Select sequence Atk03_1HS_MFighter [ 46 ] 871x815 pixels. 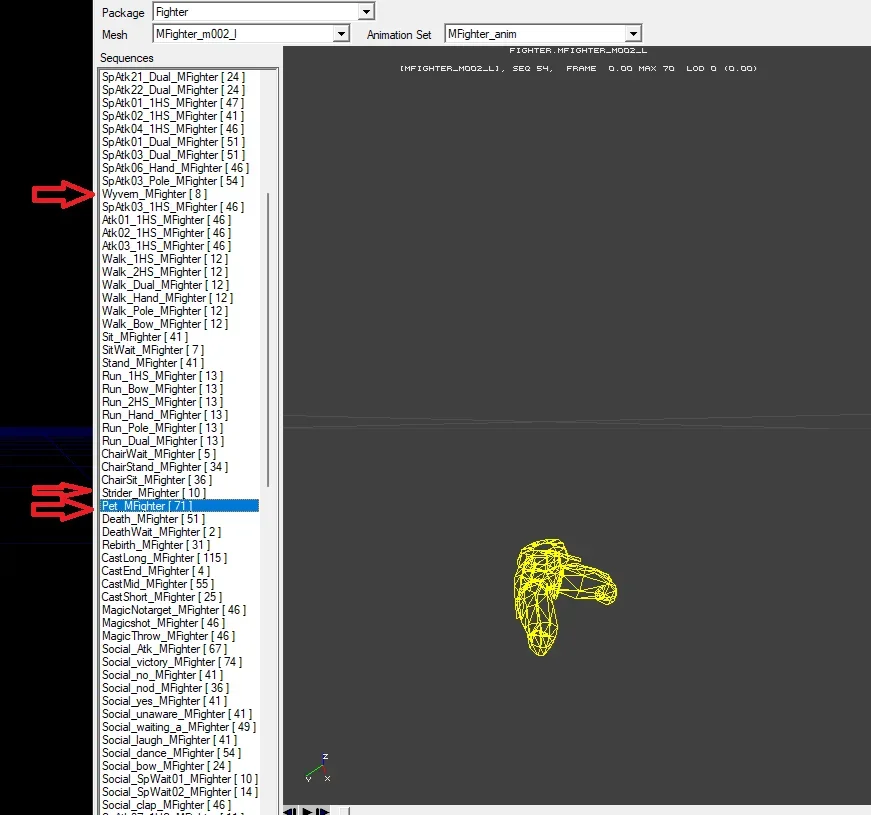coord(166,246)
